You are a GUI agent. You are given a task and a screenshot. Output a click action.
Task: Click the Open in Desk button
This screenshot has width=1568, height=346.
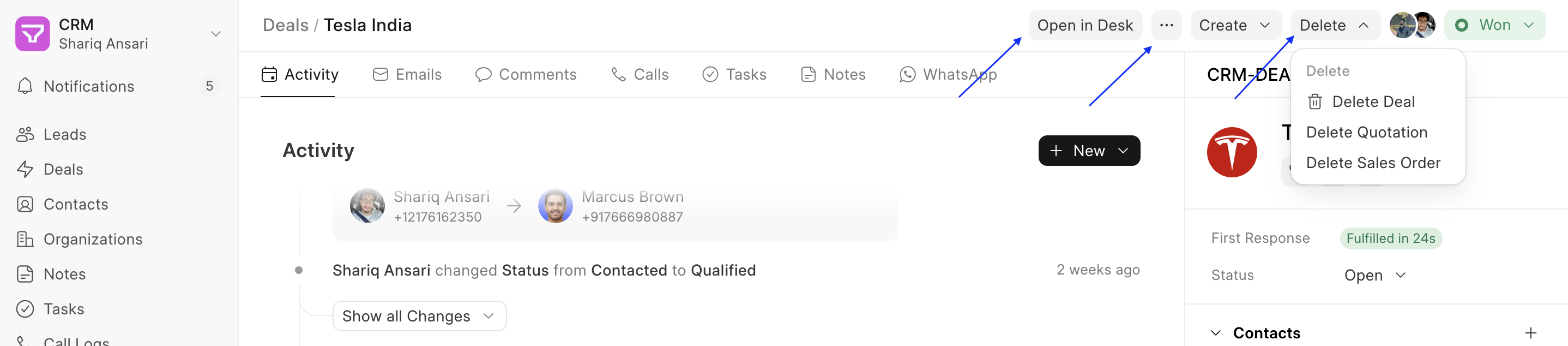point(1085,25)
